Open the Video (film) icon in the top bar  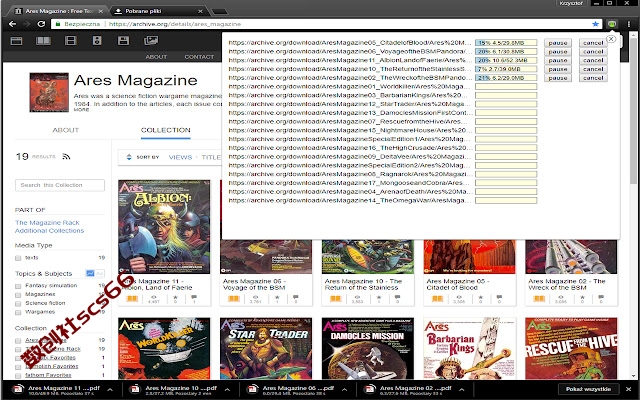click(71, 40)
